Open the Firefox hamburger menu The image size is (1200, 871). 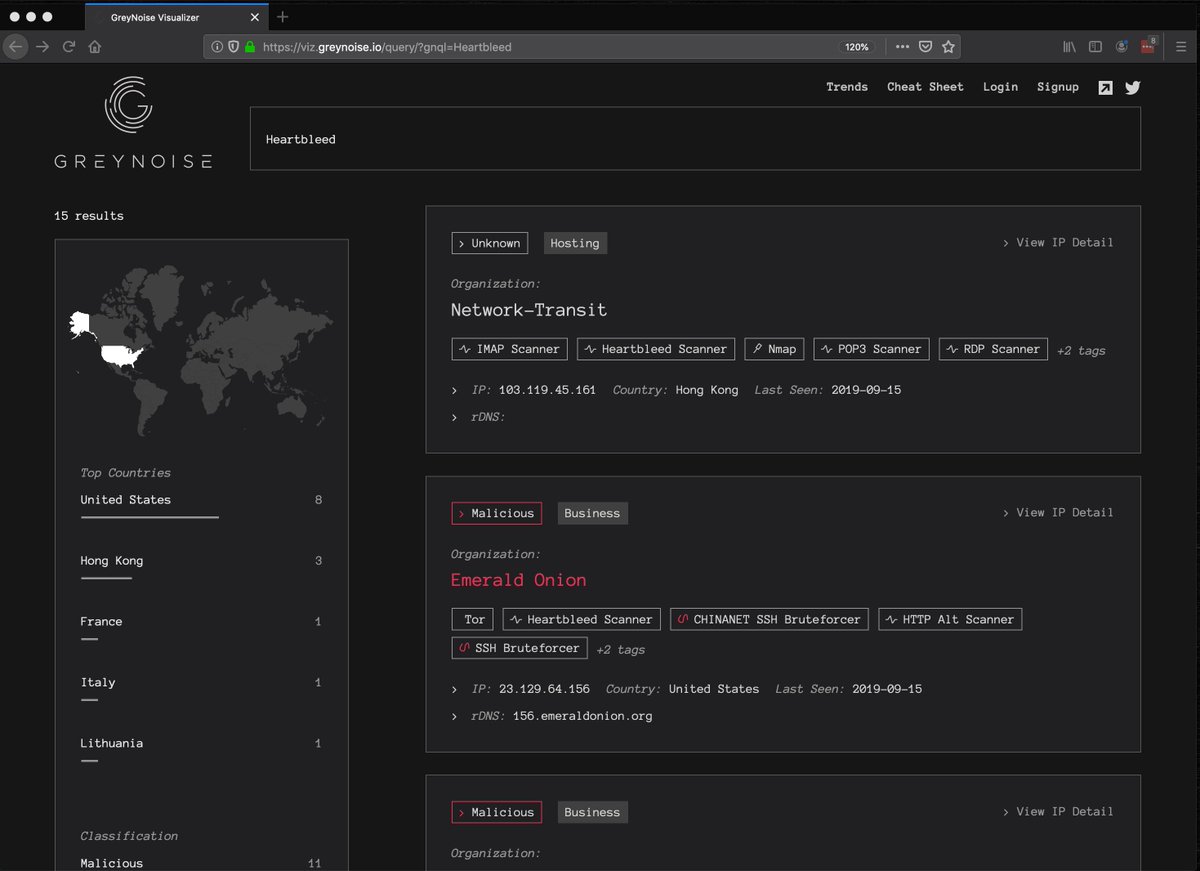click(x=1180, y=47)
